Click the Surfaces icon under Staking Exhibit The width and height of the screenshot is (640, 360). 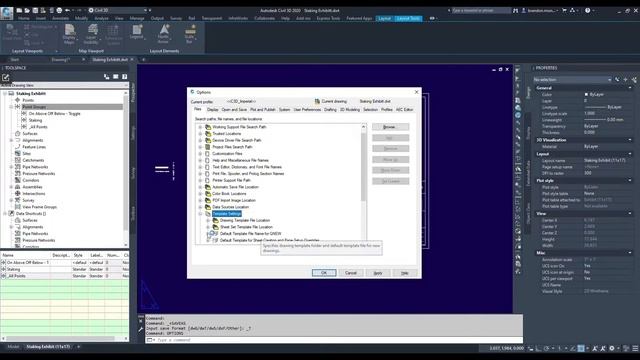point(18,133)
